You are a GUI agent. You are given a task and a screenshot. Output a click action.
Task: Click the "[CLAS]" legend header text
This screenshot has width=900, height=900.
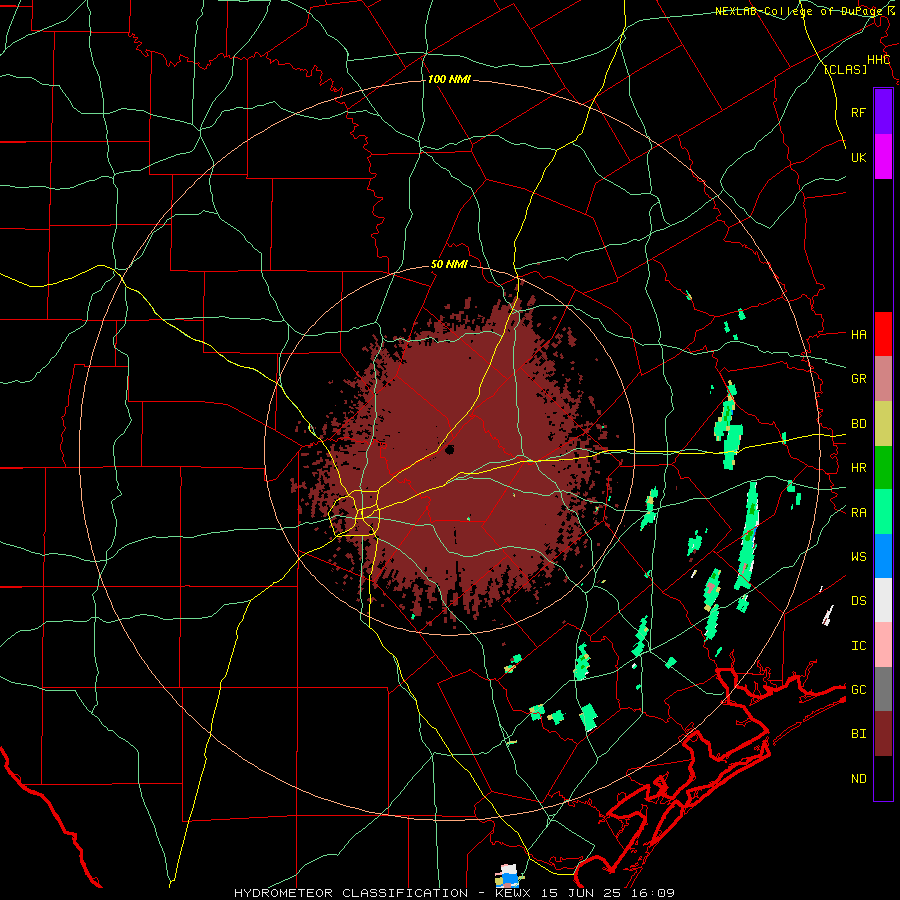(845, 69)
